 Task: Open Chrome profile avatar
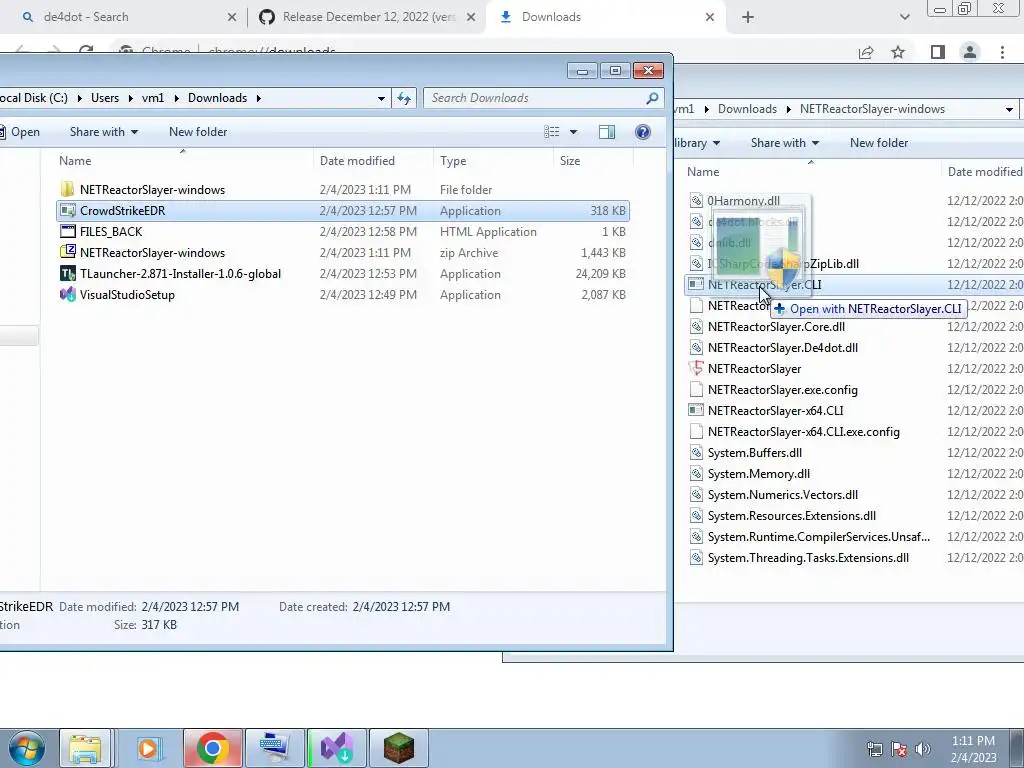(970, 52)
